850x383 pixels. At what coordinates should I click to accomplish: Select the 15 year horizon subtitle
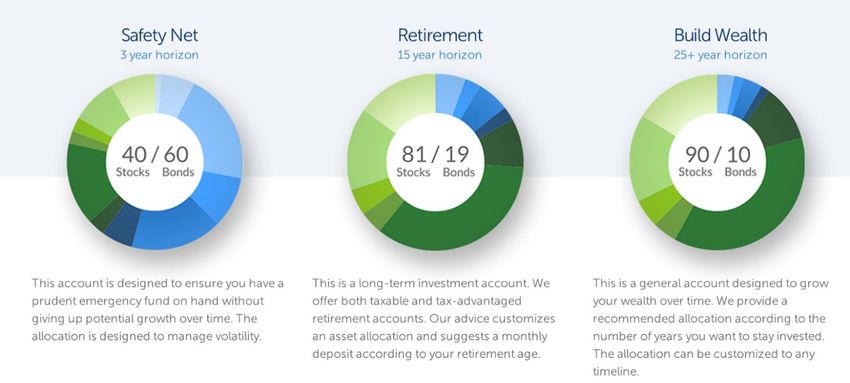tap(440, 55)
